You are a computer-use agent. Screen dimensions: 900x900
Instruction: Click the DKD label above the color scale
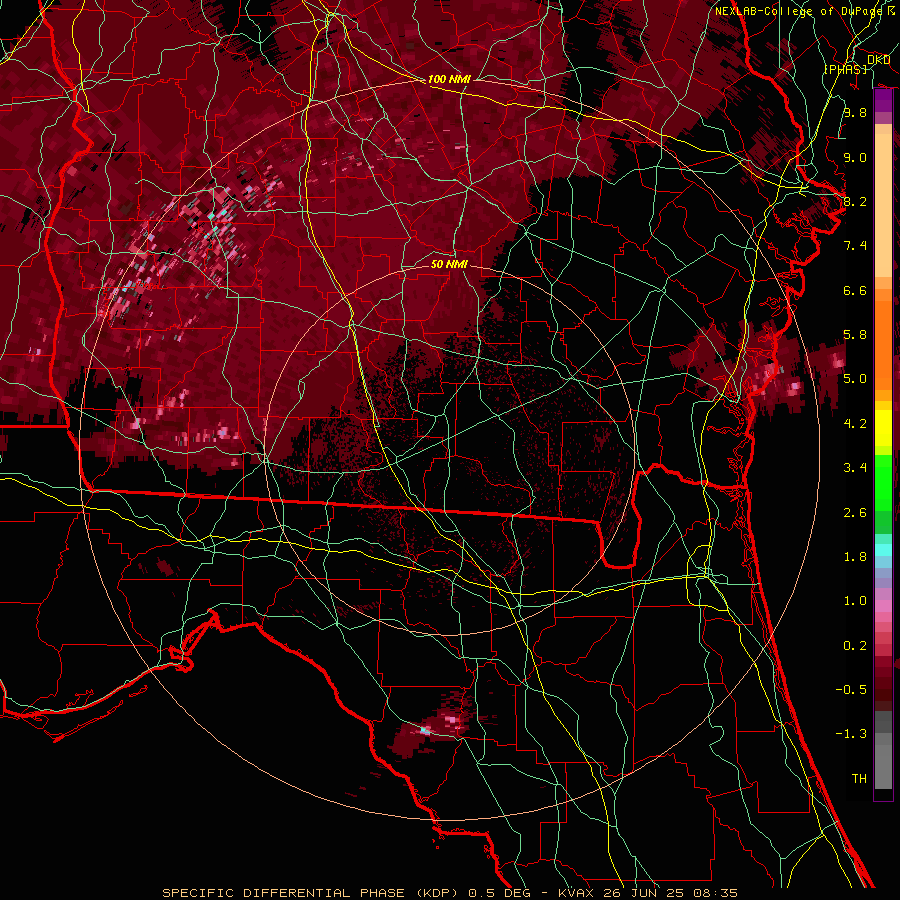click(878, 60)
